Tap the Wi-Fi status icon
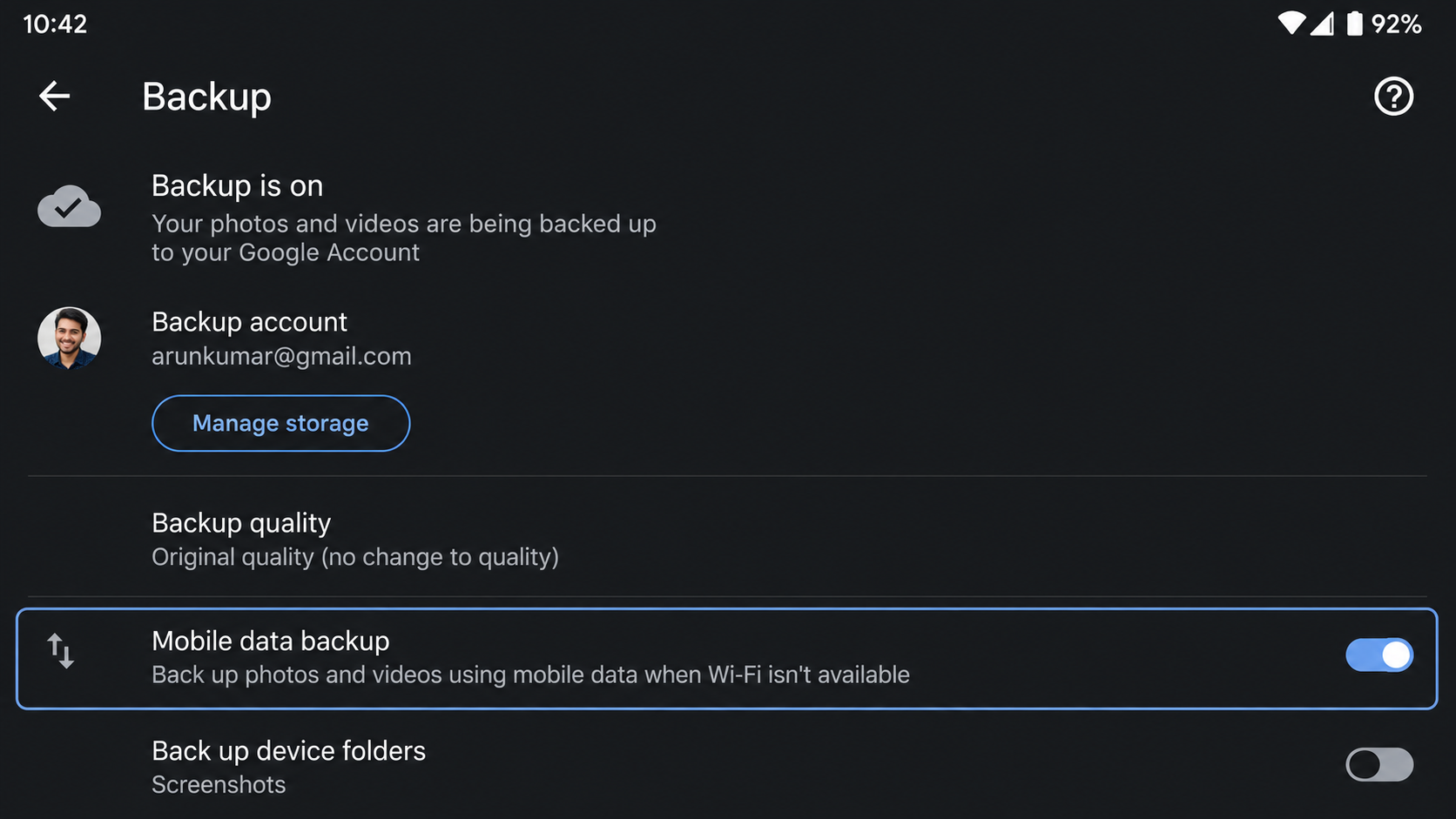 tap(1291, 23)
